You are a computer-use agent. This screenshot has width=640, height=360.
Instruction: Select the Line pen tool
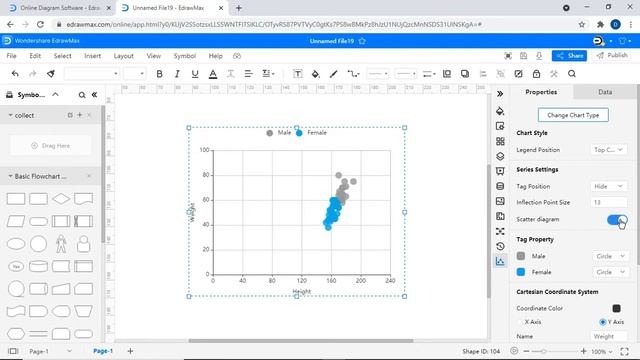pyautogui.click(x=333, y=74)
